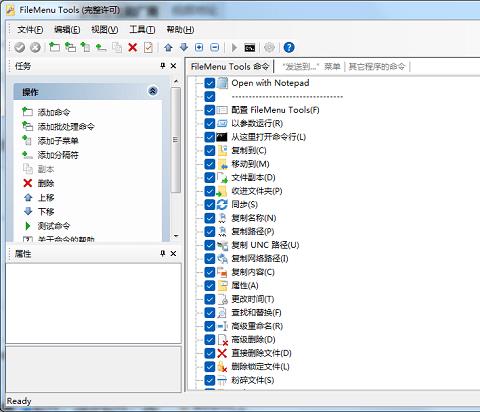Pin the 任务 panel using pushpin

[163, 66]
